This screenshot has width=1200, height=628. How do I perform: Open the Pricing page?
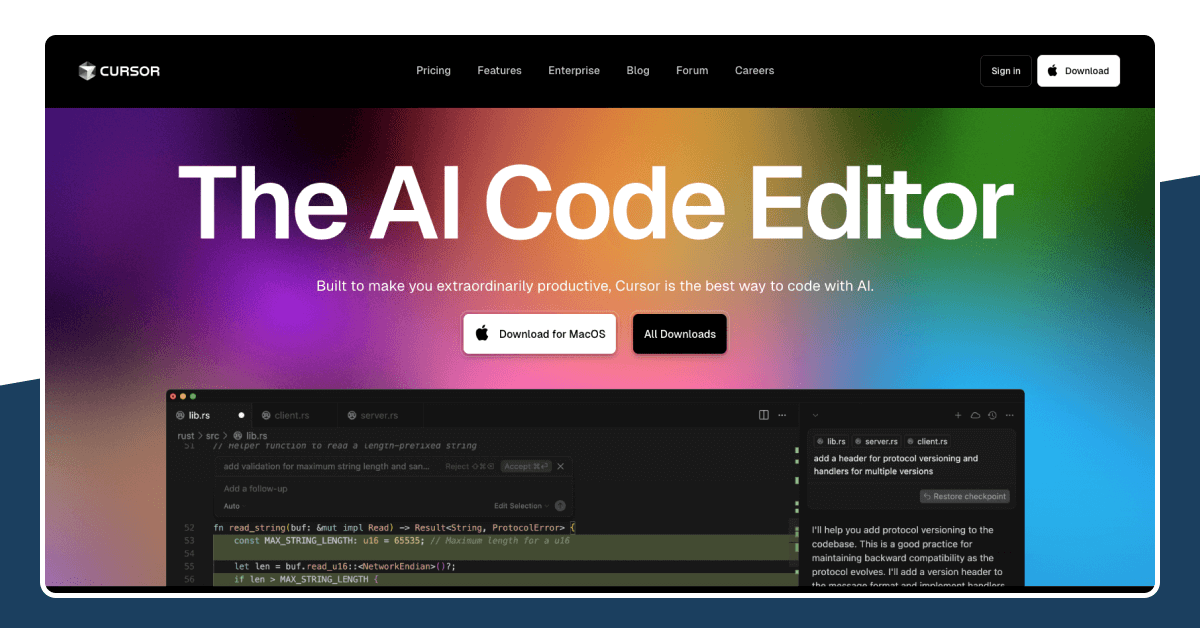pos(433,71)
